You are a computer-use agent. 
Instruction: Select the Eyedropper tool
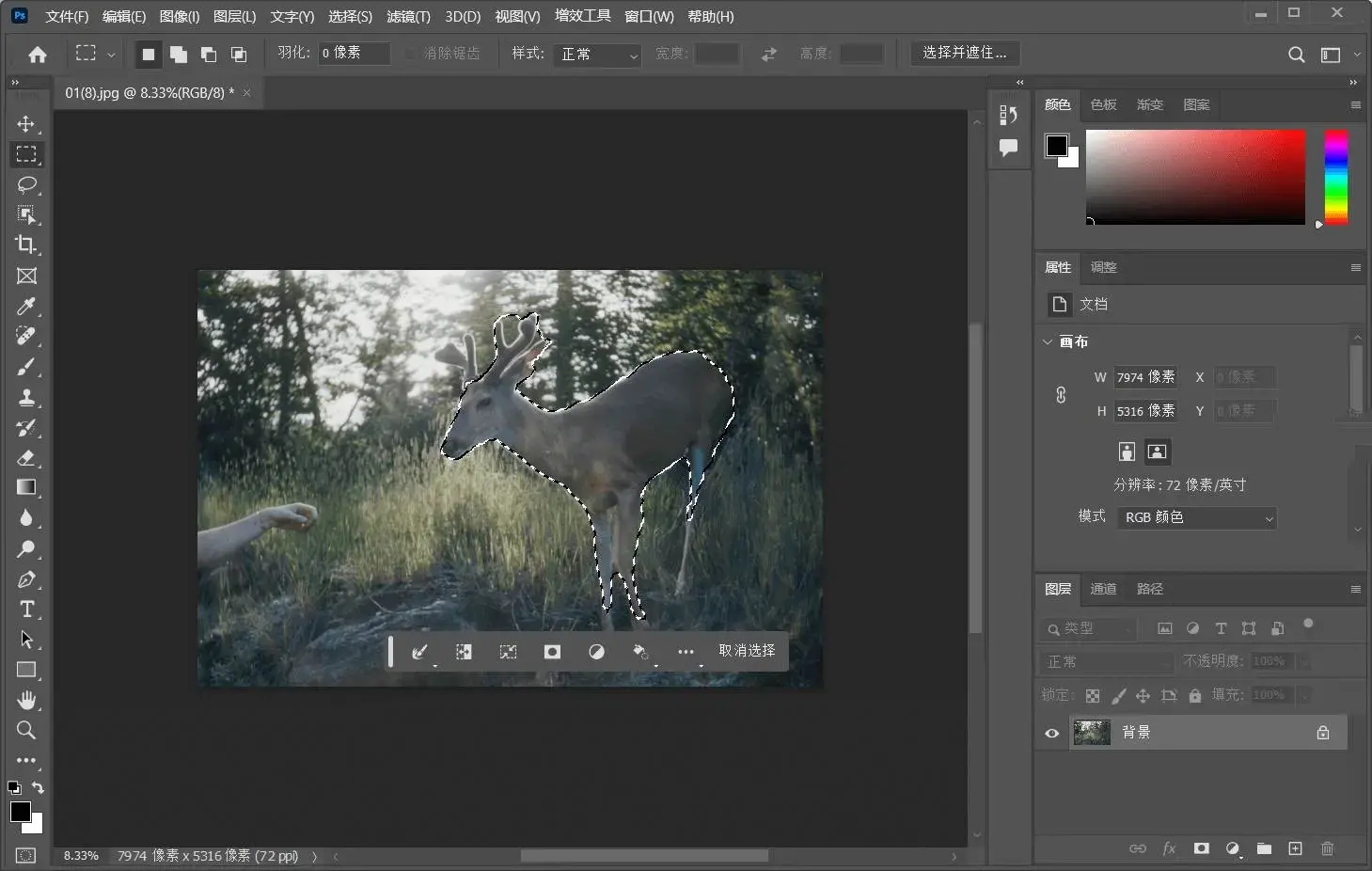pos(26,308)
